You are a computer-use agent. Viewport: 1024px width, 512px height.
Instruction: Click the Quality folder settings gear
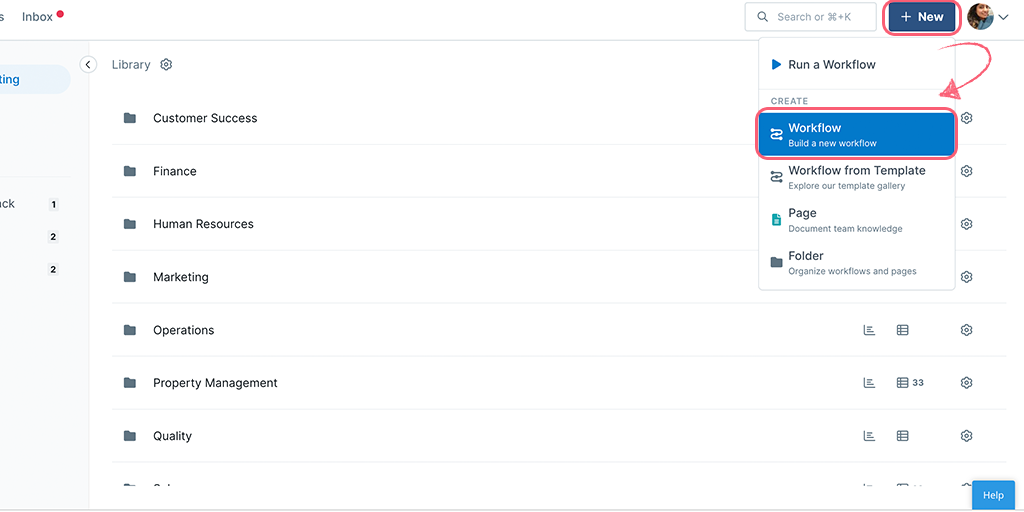966,436
